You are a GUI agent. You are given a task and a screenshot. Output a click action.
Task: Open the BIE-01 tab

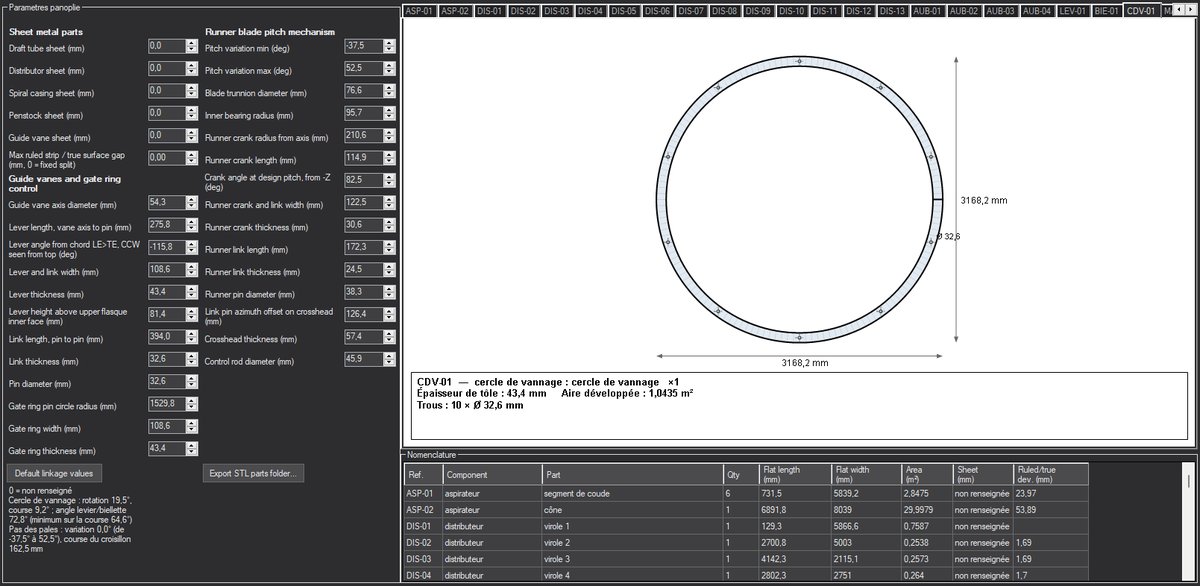coord(1106,11)
